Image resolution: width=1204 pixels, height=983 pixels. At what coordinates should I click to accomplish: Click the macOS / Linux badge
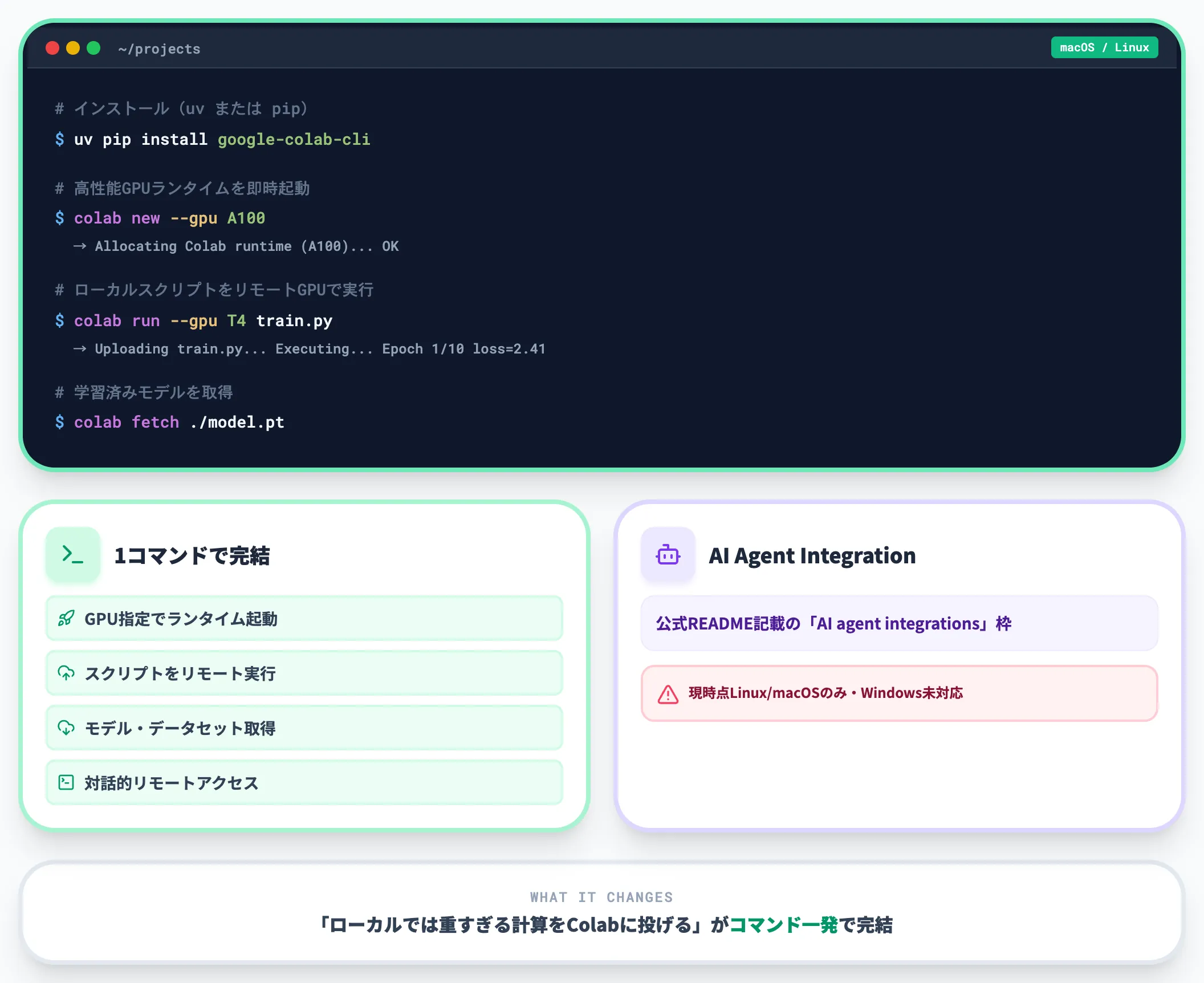click(x=1104, y=47)
